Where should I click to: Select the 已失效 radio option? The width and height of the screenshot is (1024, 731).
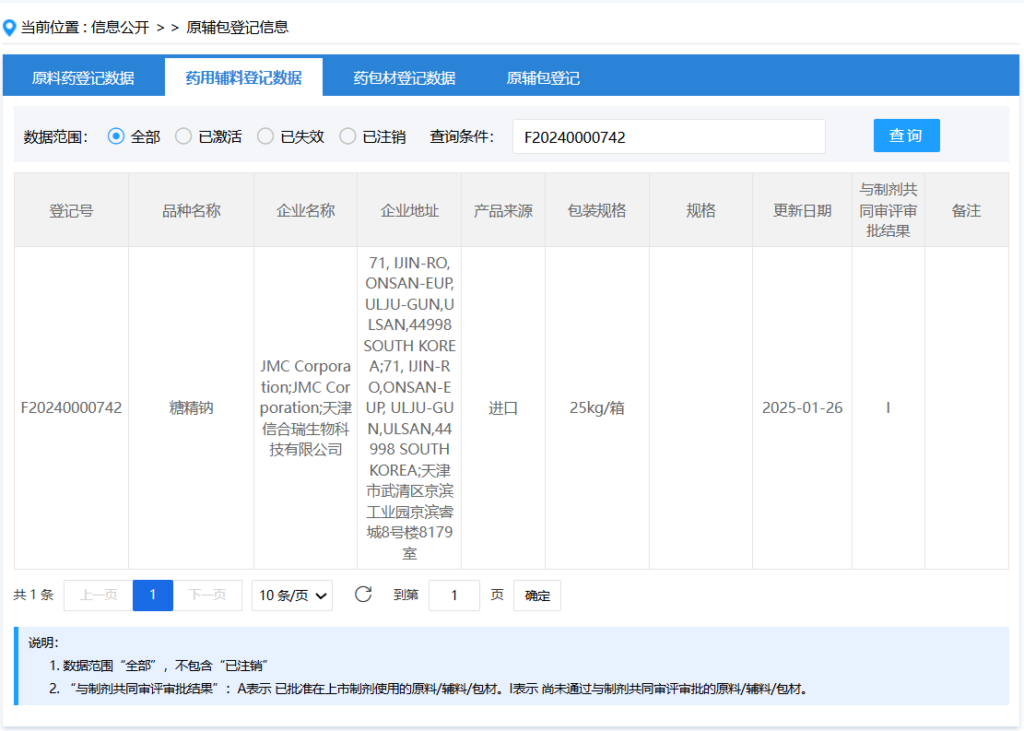pos(265,137)
